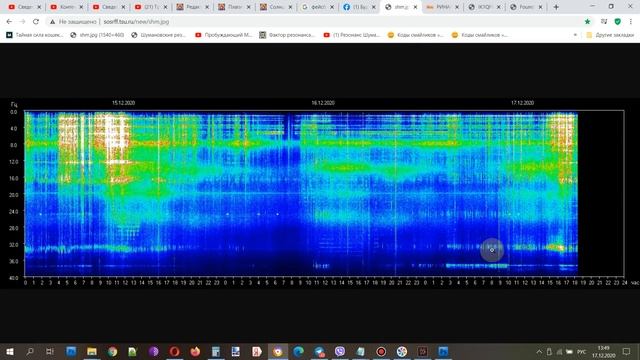Switch to the 'Редак' tab
The width and height of the screenshot is (640, 360).
[x=193, y=7]
